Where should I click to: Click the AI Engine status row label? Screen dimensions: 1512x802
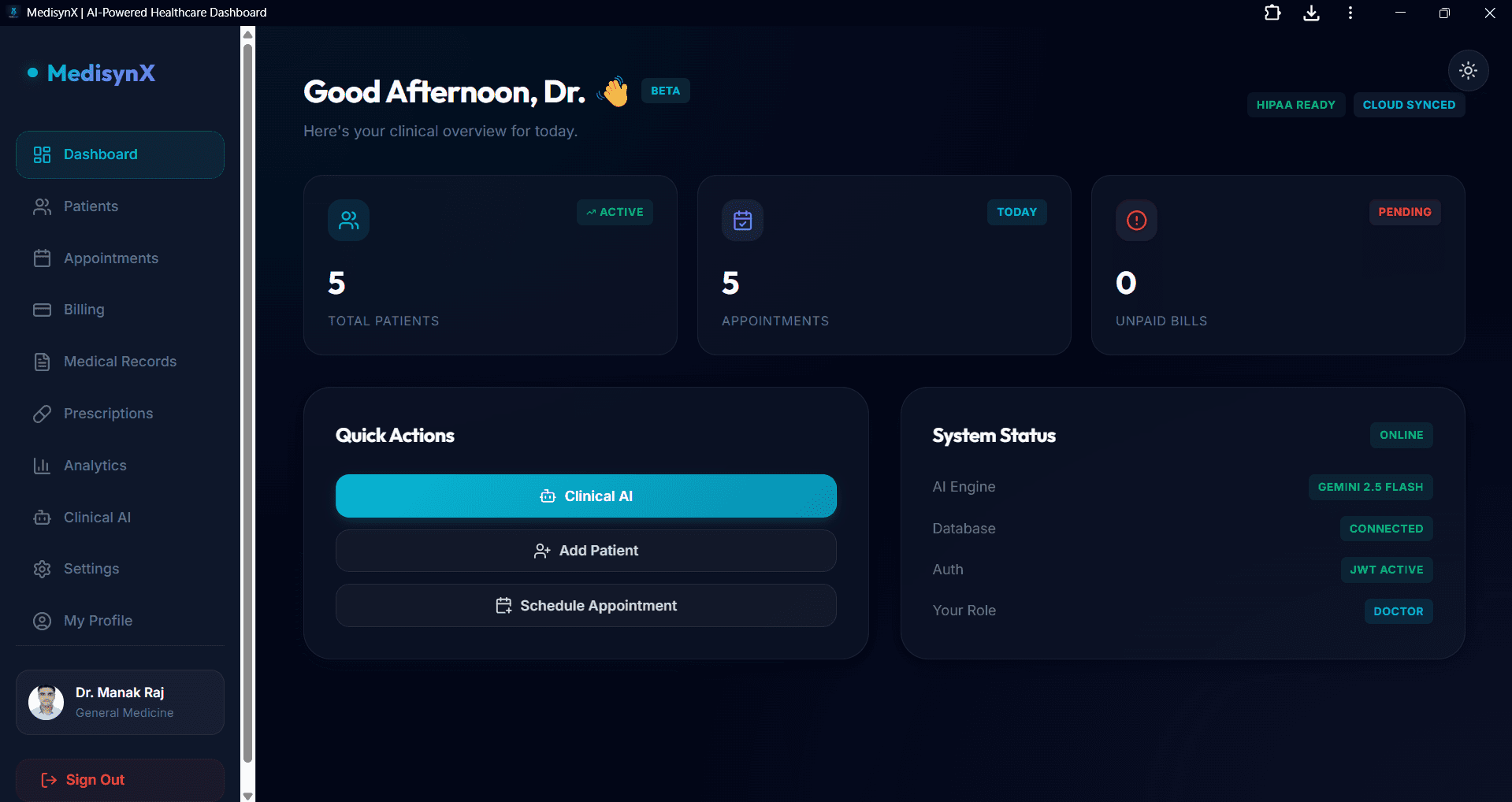[964, 487]
